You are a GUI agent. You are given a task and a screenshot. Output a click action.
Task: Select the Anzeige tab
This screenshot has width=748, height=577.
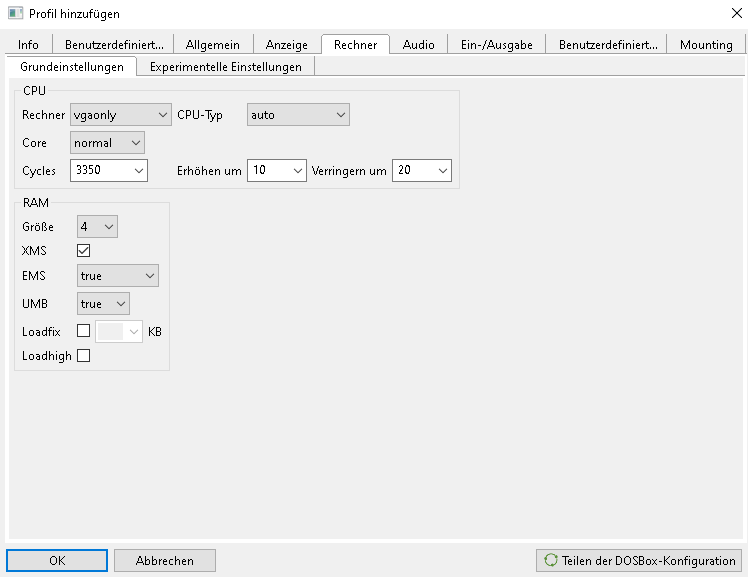click(x=287, y=45)
